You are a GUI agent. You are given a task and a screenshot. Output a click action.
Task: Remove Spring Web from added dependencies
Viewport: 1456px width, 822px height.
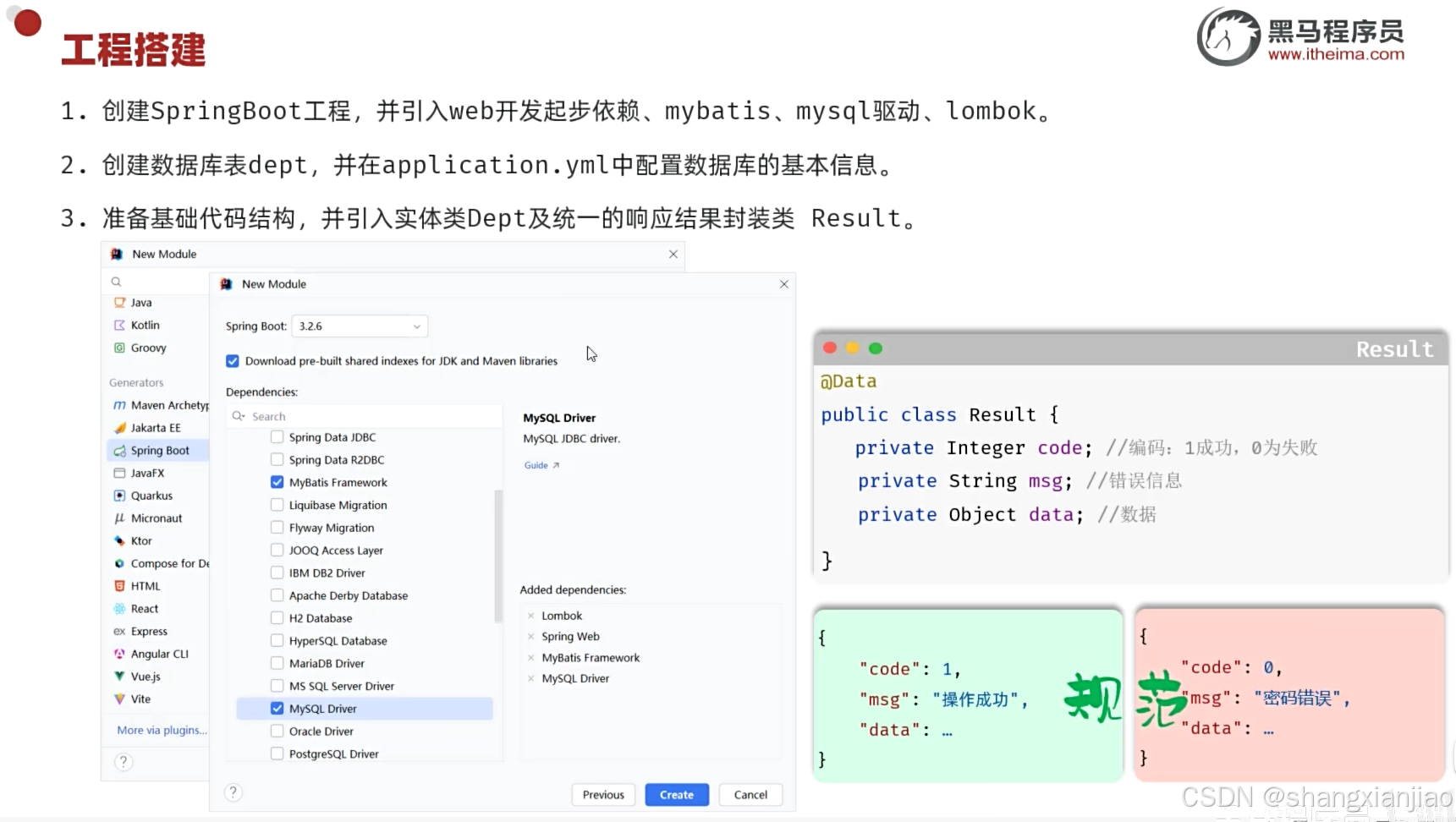point(531,637)
